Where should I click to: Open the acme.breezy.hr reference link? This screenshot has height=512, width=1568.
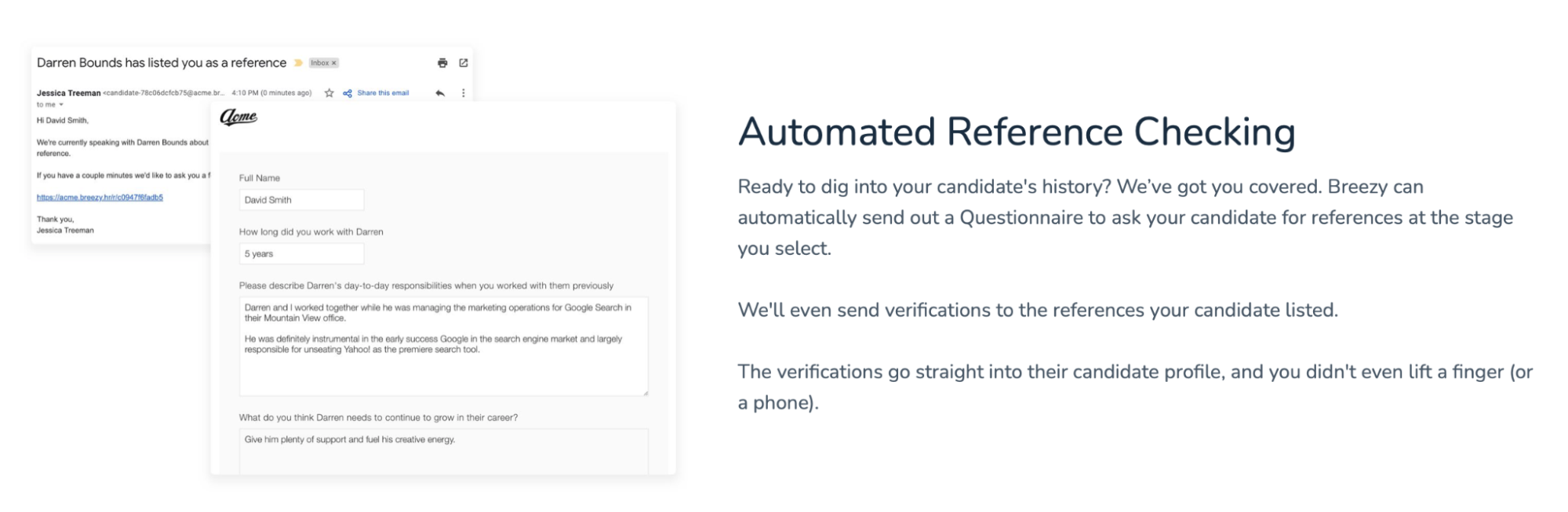click(100, 198)
